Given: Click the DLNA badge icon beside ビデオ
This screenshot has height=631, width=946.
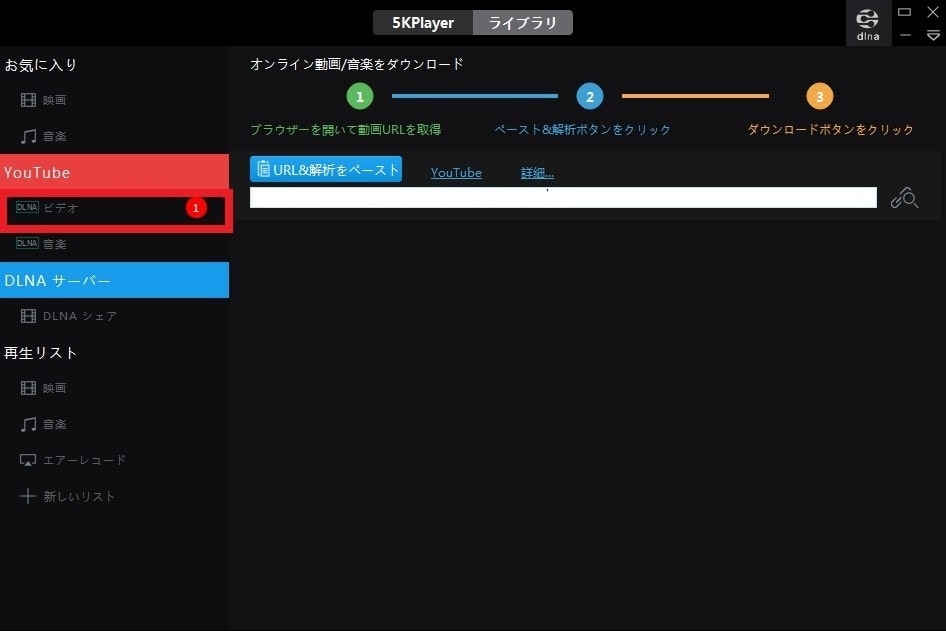Looking at the screenshot, I should tap(27, 207).
